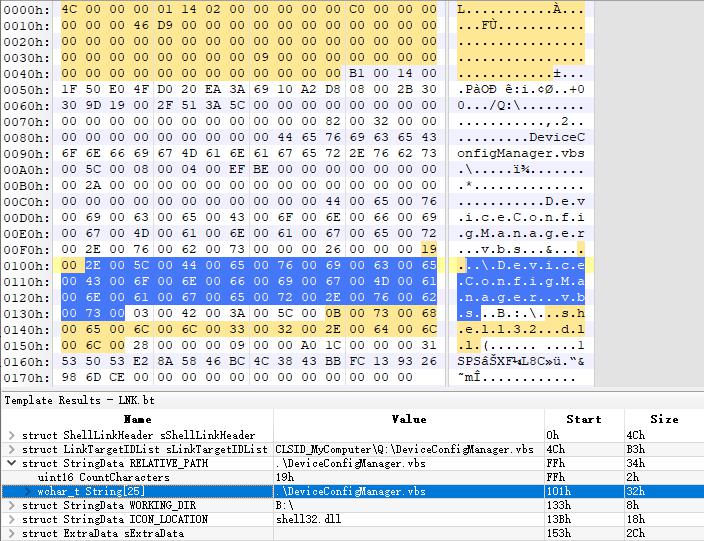
Task: Expand struct StringData ICON_LOCATION row
Action: pyautogui.click(x=12, y=519)
